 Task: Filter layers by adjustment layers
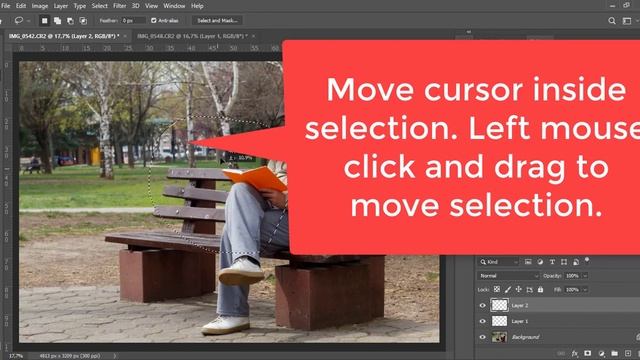coord(540,262)
